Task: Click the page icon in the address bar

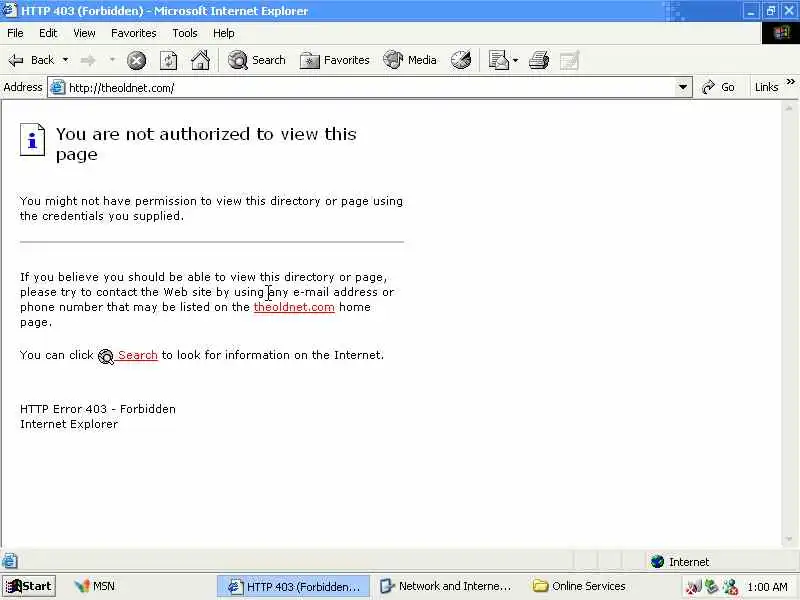Action: point(58,88)
